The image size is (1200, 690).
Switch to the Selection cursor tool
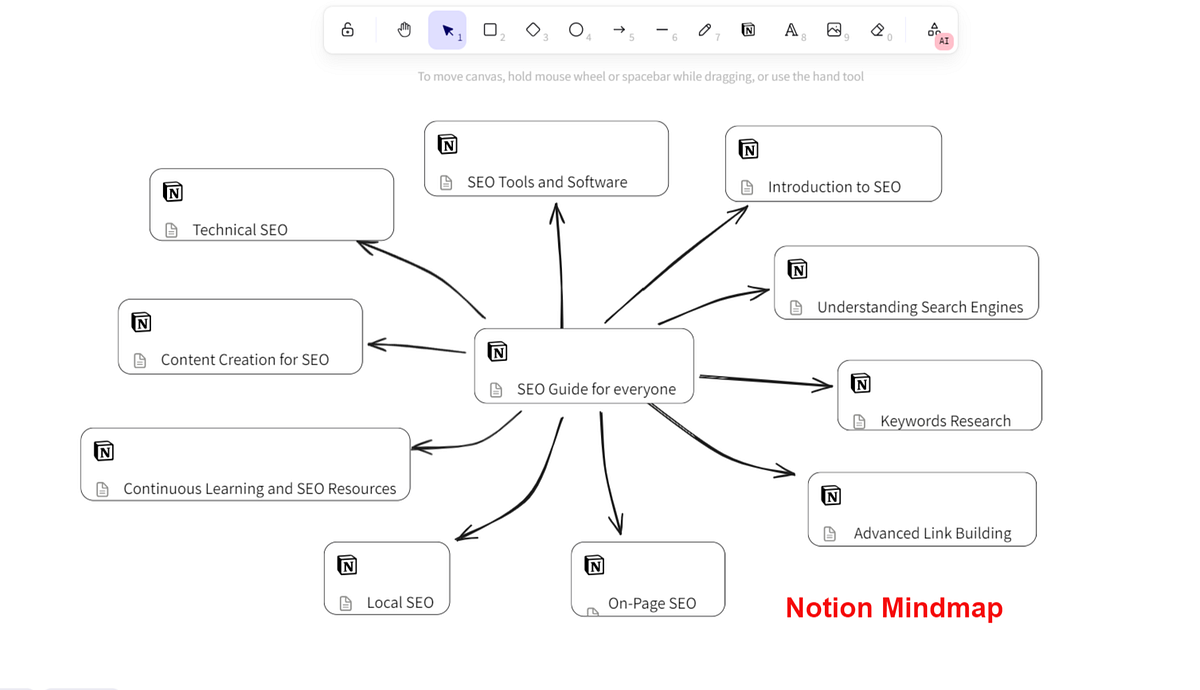[x=447, y=30]
